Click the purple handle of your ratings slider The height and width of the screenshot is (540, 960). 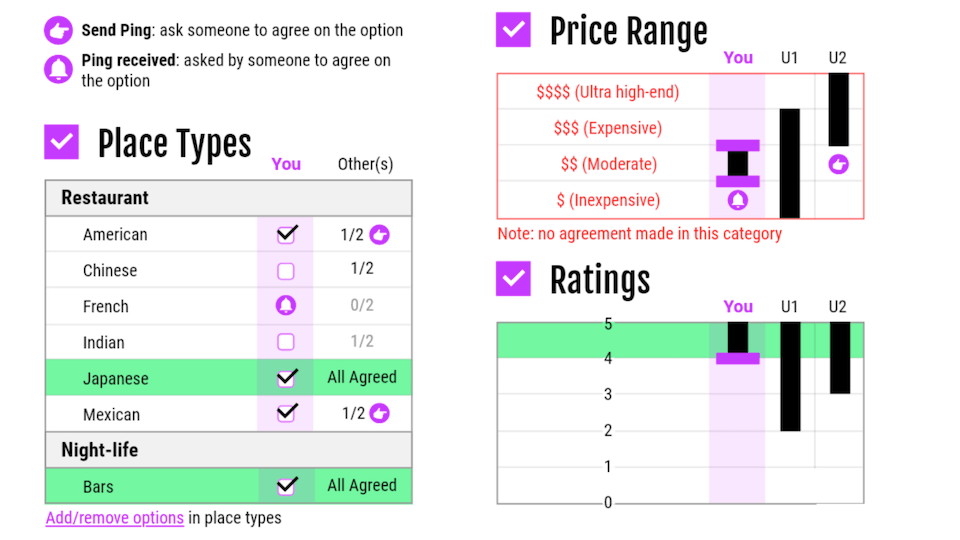[738, 358]
